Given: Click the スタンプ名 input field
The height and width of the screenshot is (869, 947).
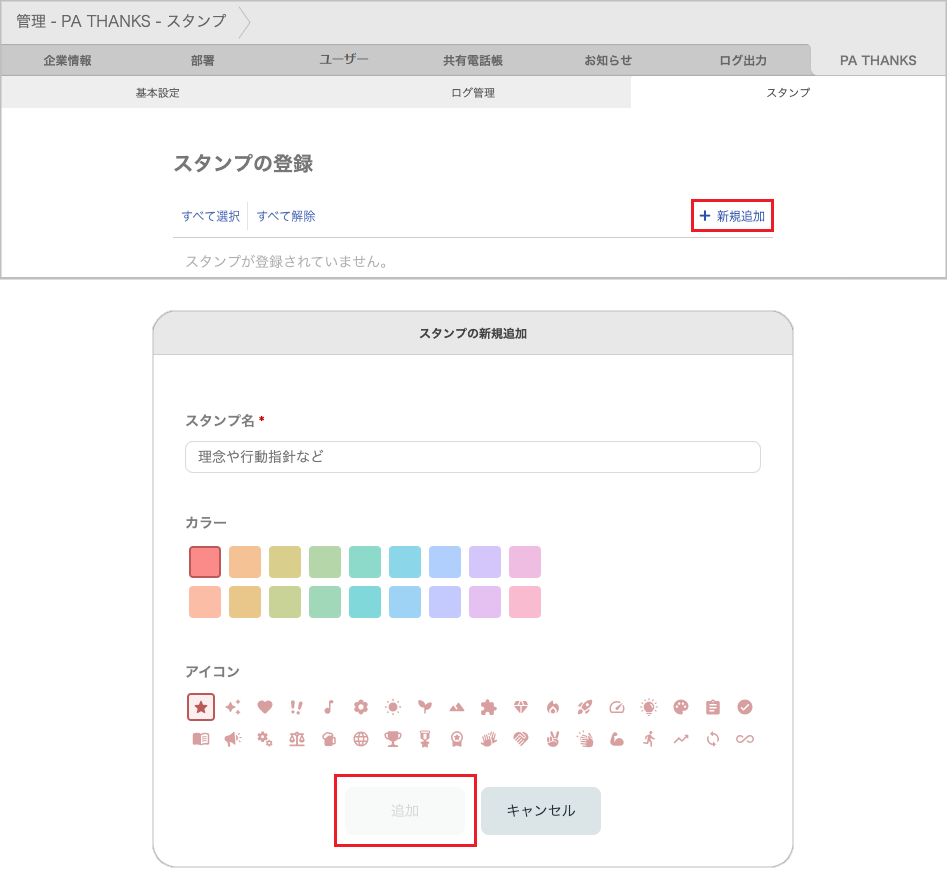Looking at the screenshot, I should coord(471,457).
